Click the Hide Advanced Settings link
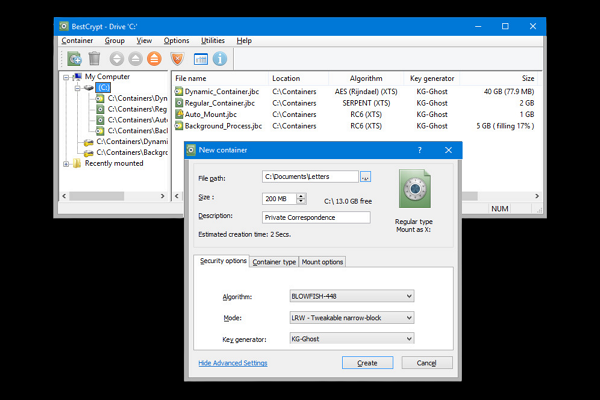Screen dimensions: 600x400 pyautogui.click(x=232, y=363)
